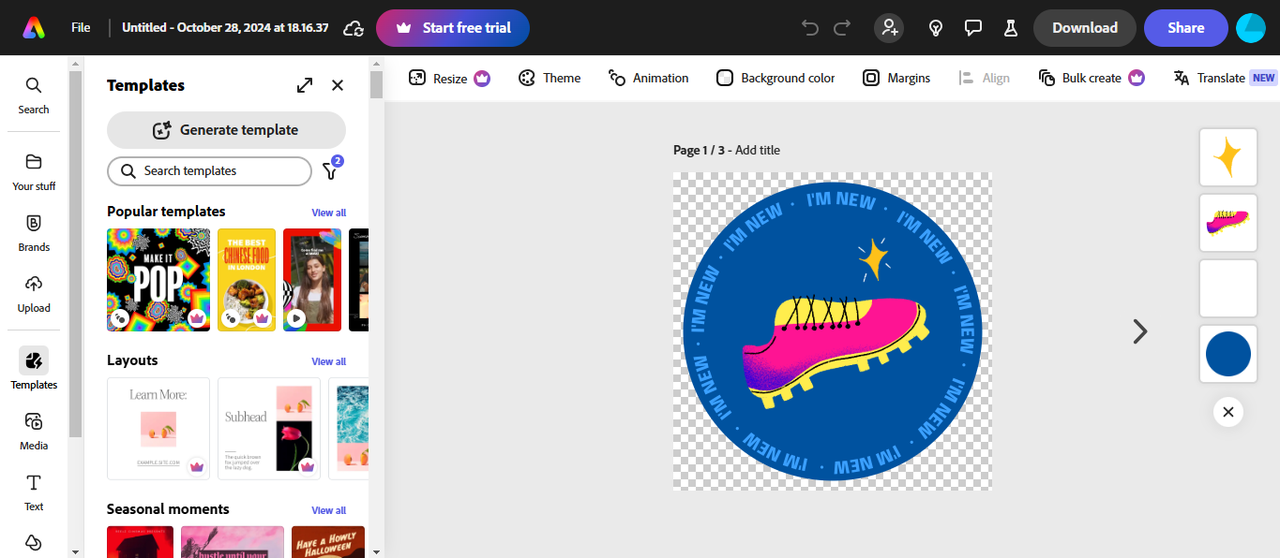Open Brands in the sidebar
The image size is (1280, 558).
(x=34, y=233)
